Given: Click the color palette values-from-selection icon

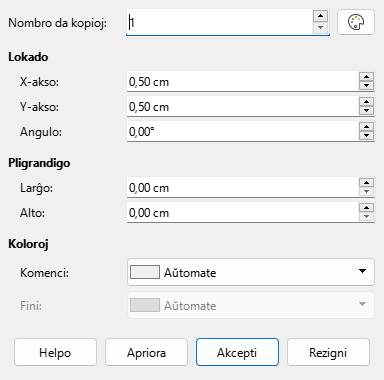Looking at the screenshot, I should [x=356, y=22].
